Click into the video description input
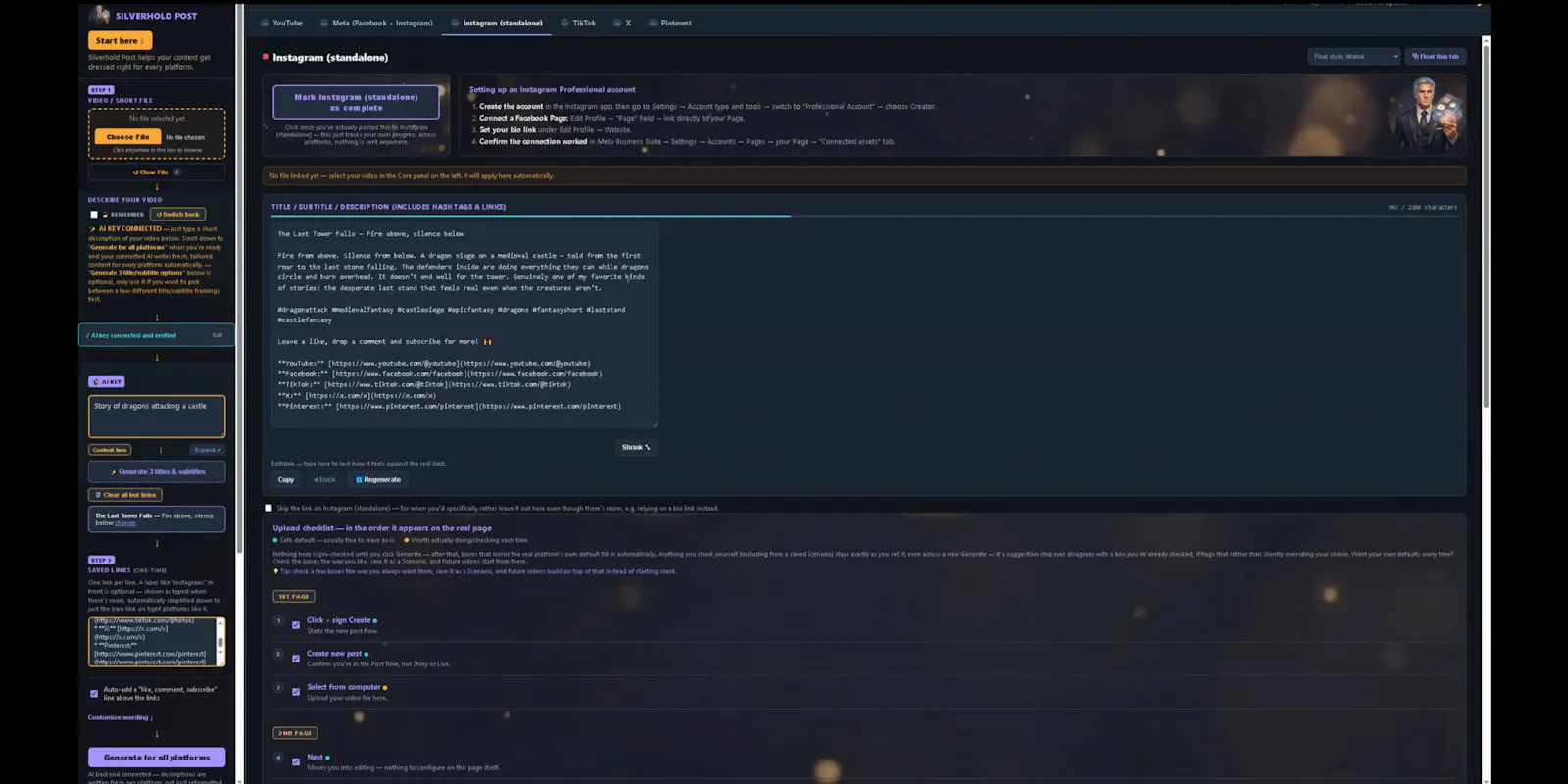 click(x=157, y=416)
